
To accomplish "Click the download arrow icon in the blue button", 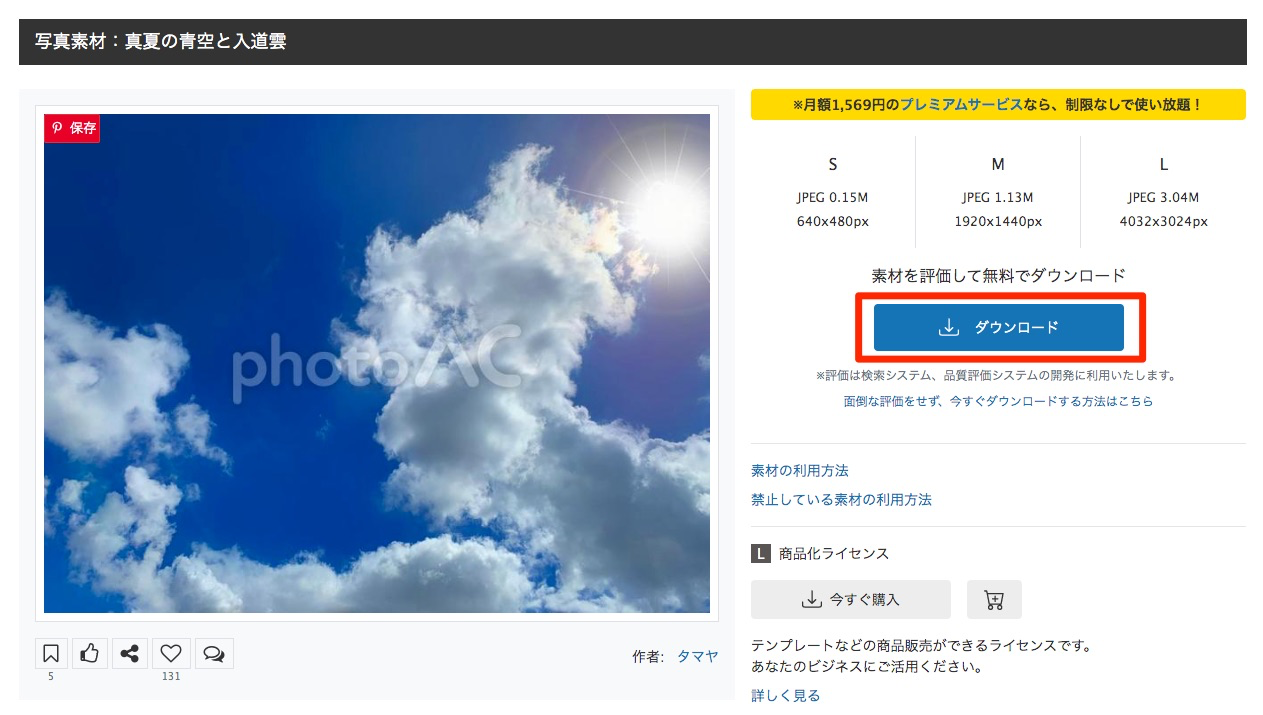I will [947, 327].
